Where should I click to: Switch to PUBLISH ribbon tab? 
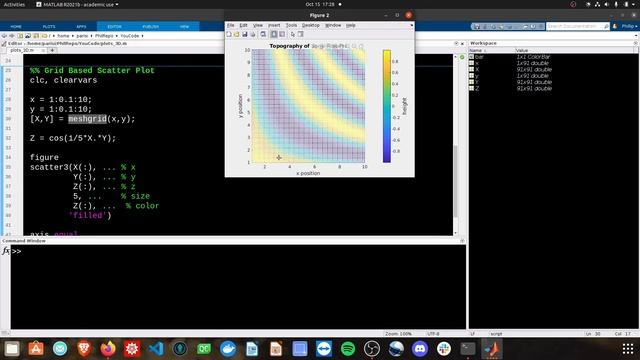151,27
